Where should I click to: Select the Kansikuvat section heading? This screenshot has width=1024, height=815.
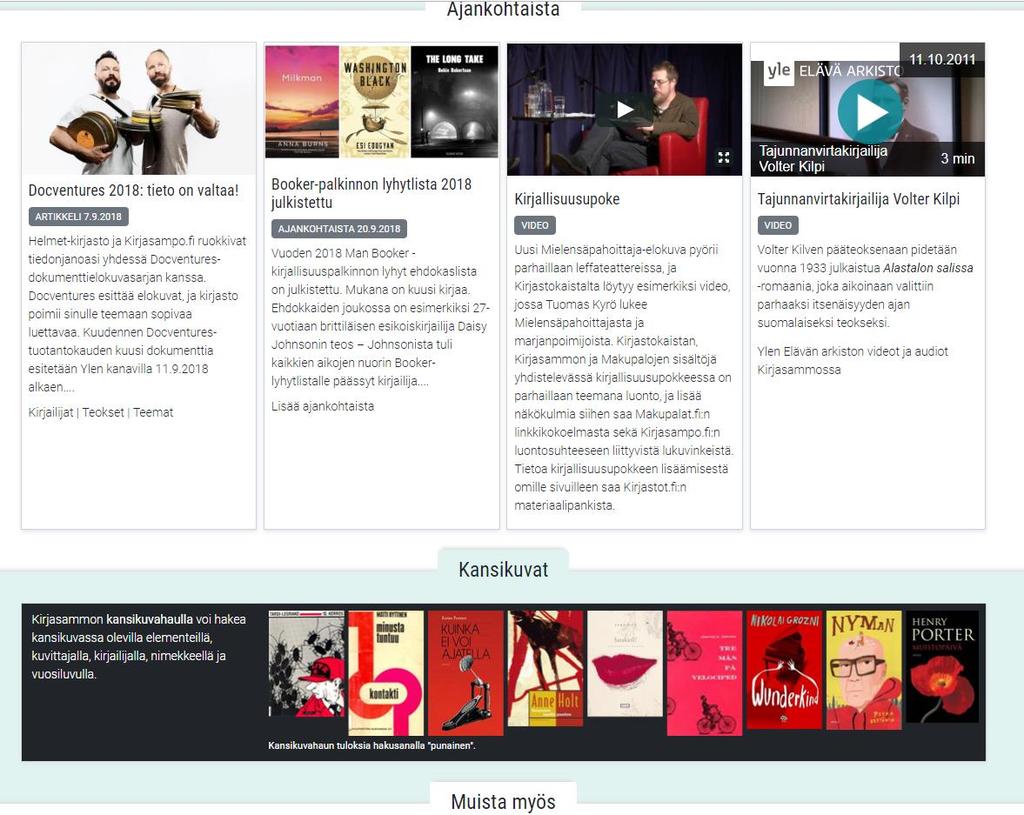click(504, 569)
